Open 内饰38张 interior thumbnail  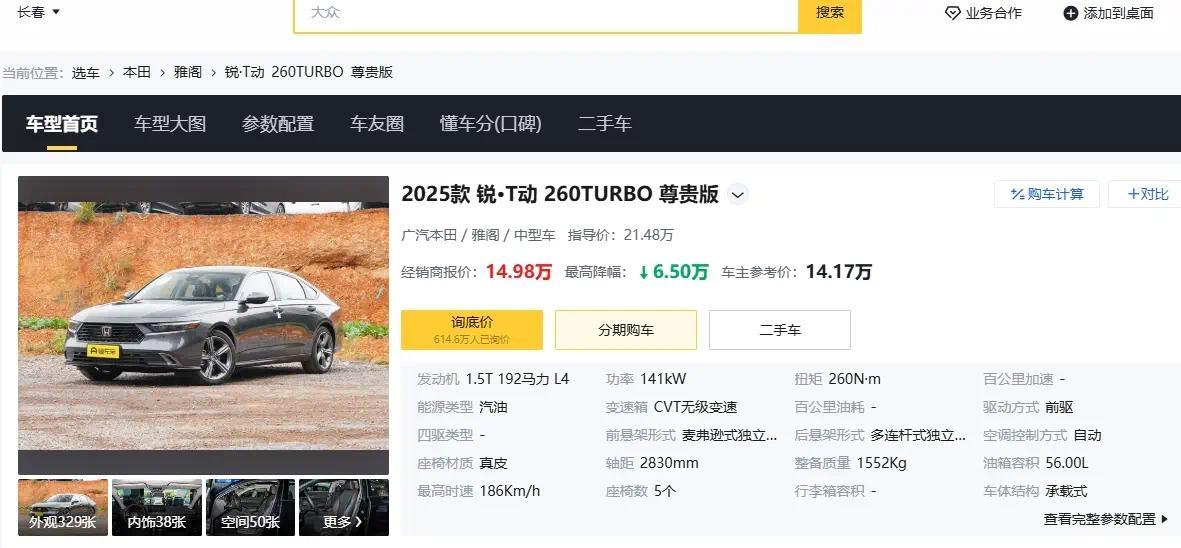[157, 507]
